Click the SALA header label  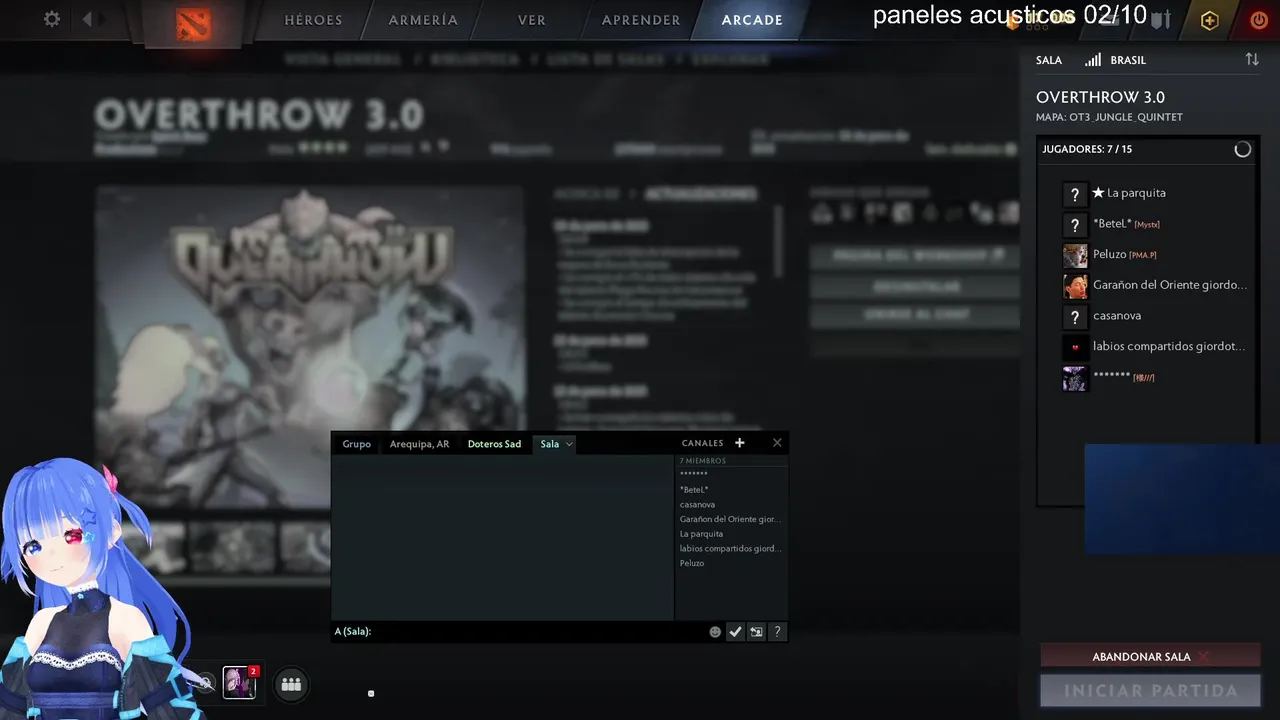coord(1049,60)
